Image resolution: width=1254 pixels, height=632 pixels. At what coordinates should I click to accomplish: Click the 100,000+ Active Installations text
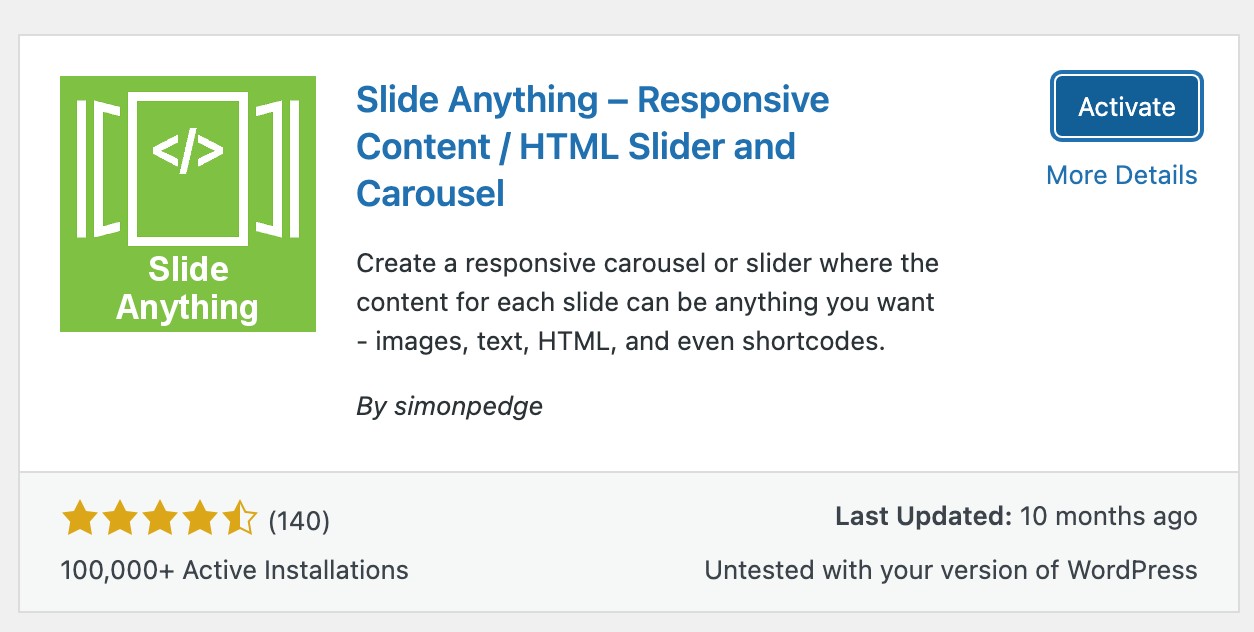coord(235,571)
